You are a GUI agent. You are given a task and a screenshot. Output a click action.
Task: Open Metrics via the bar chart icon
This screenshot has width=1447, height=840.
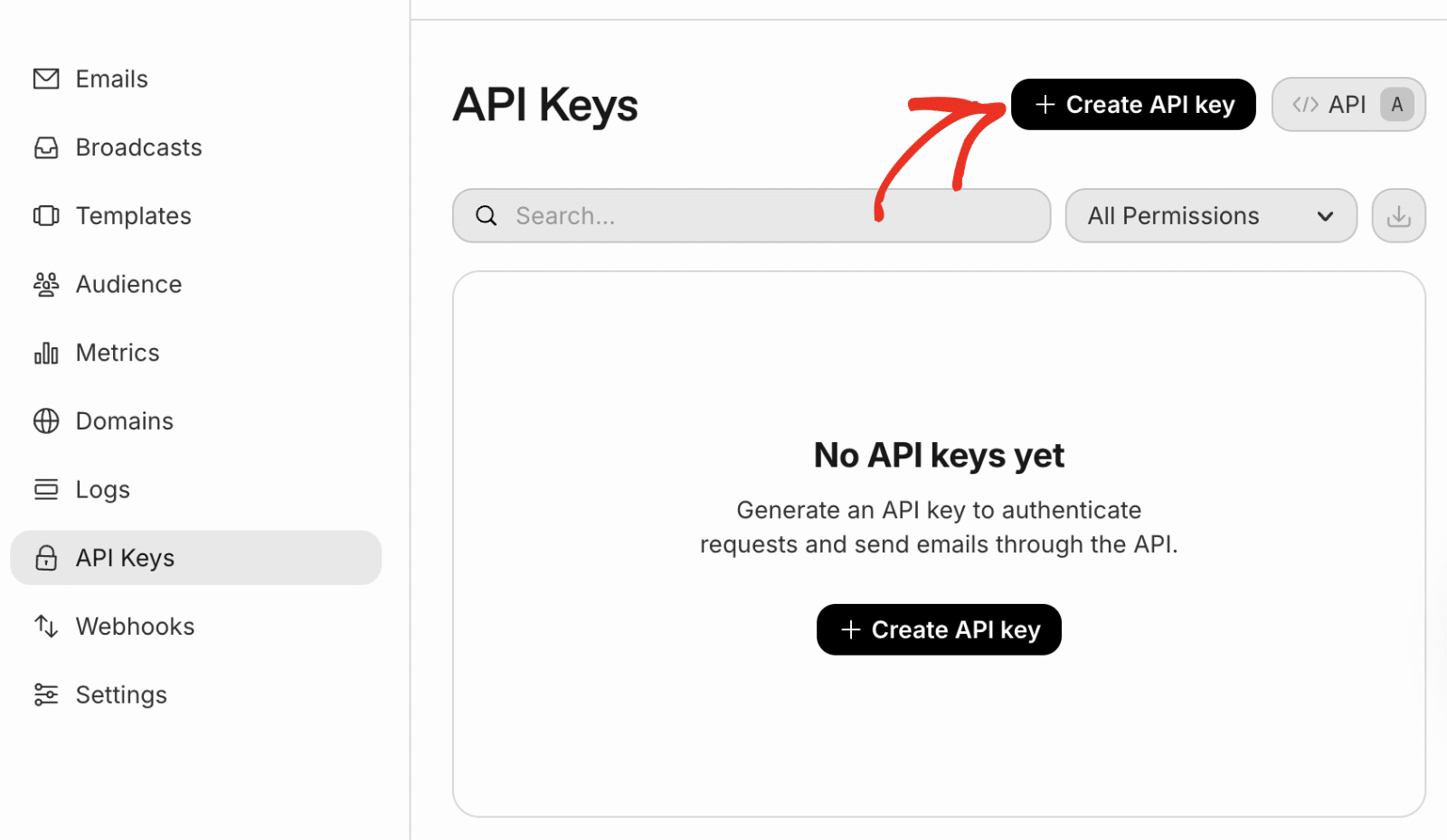point(45,353)
